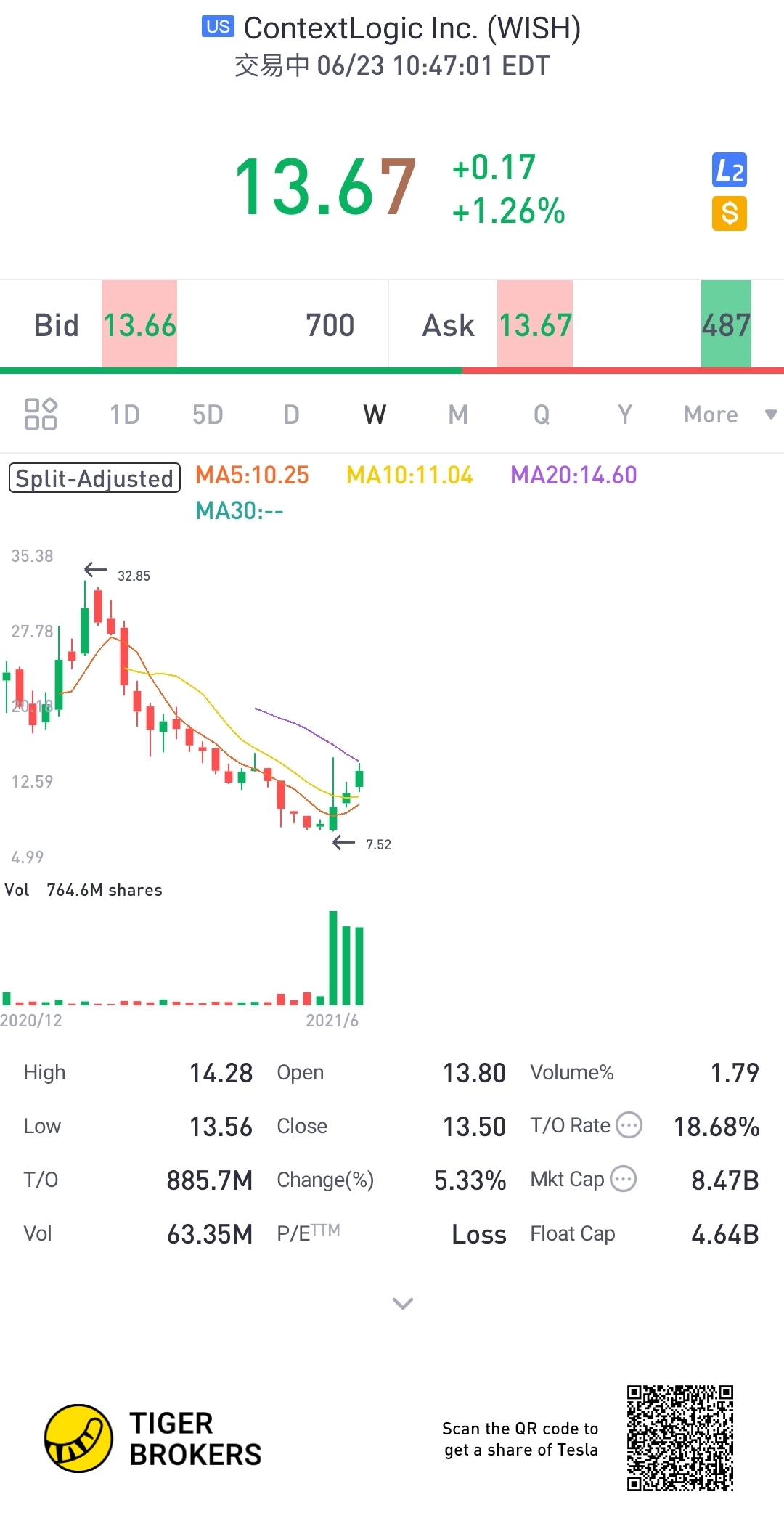The image size is (784, 1539).
Task: Tap the ask price 13.67
Action: tap(535, 324)
